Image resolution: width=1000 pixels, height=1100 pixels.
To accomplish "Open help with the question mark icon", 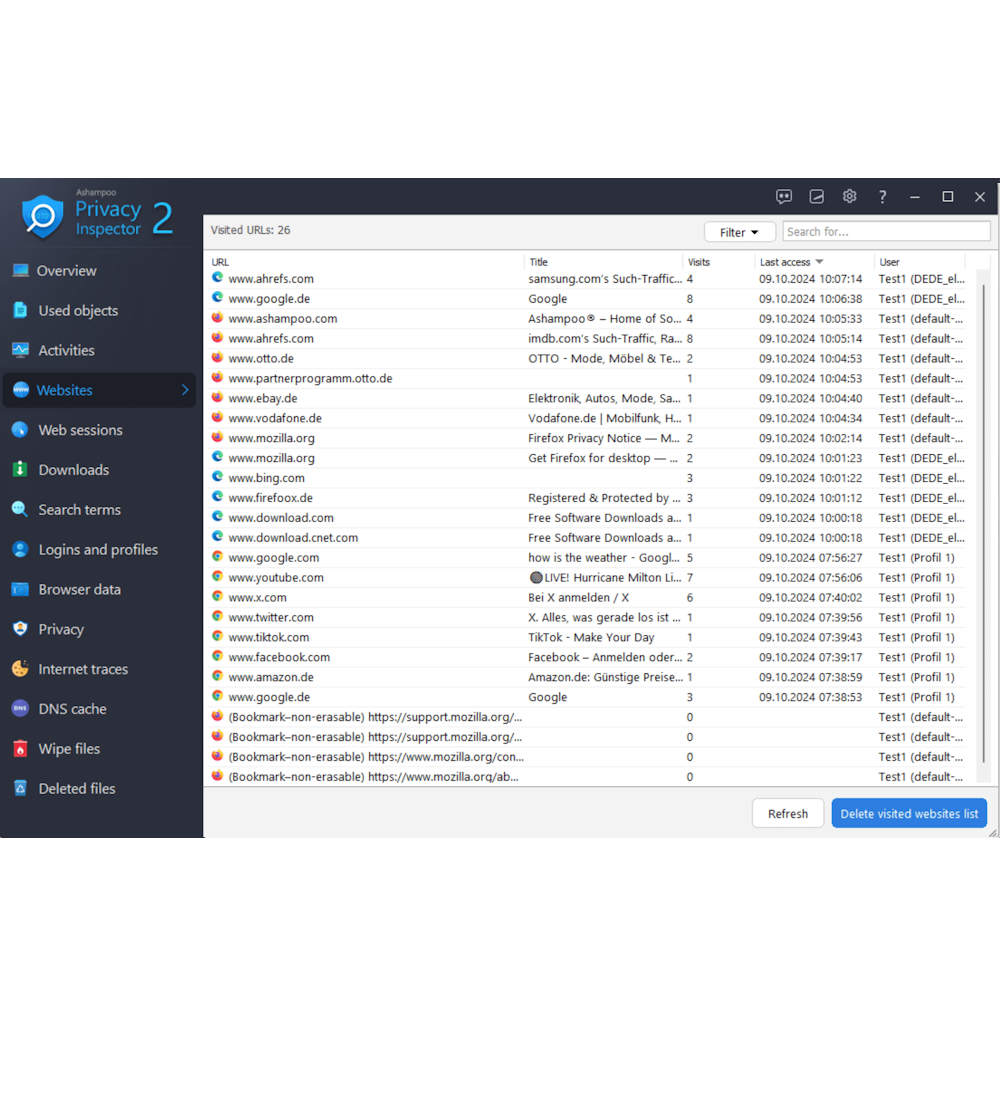I will 882,197.
